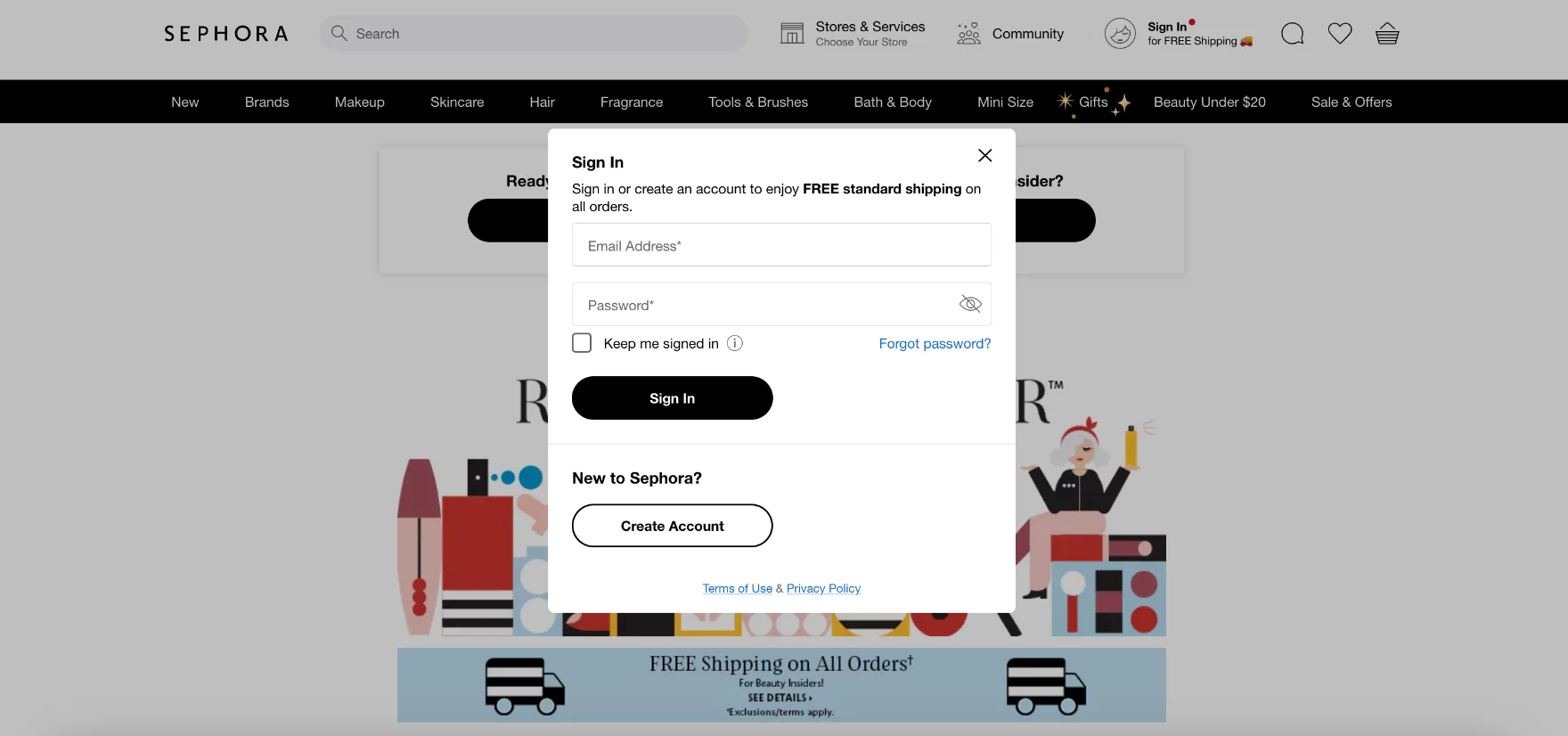The width and height of the screenshot is (1568, 736).
Task: Expand the Fragrance navigation menu
Action: [632, 102]
